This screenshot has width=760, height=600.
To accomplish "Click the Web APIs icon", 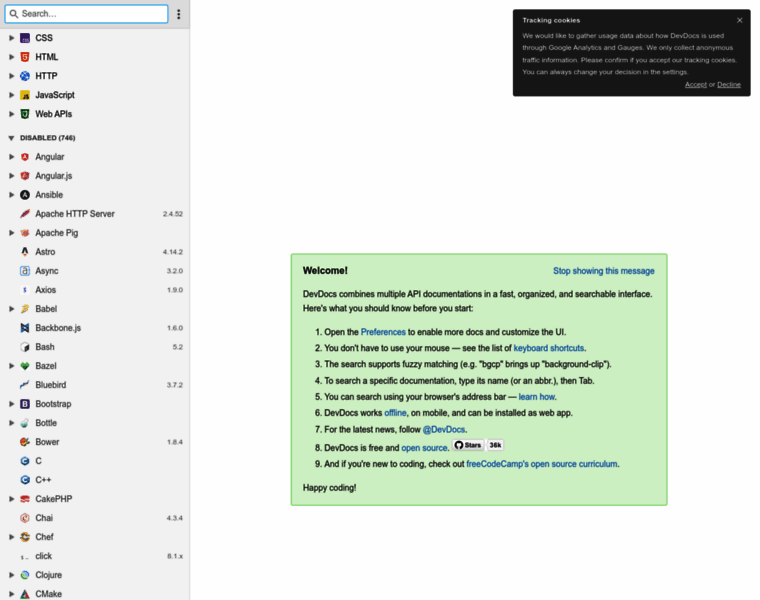I will tap(25, 114).
